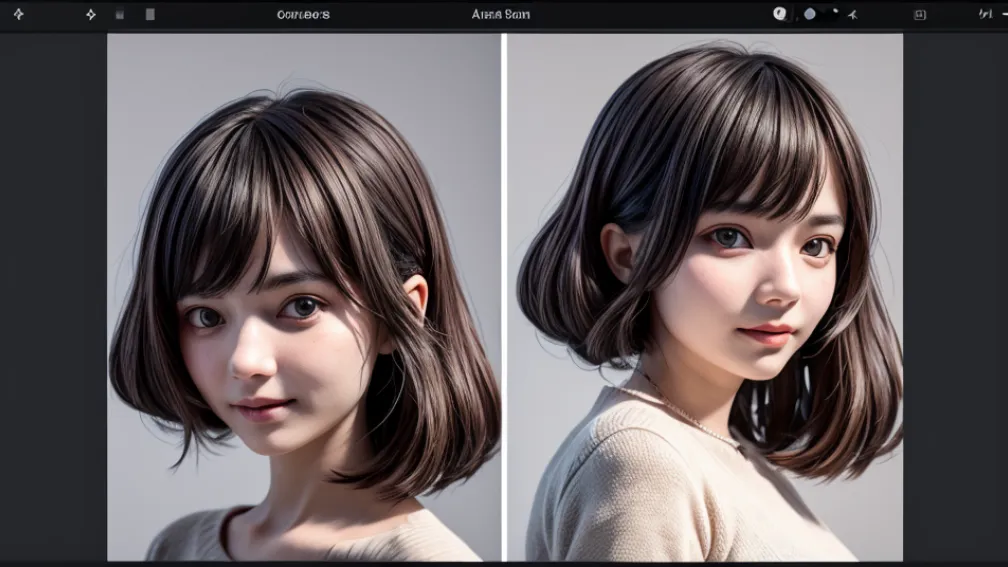Click the 1/1 indicator at top right

985,14
